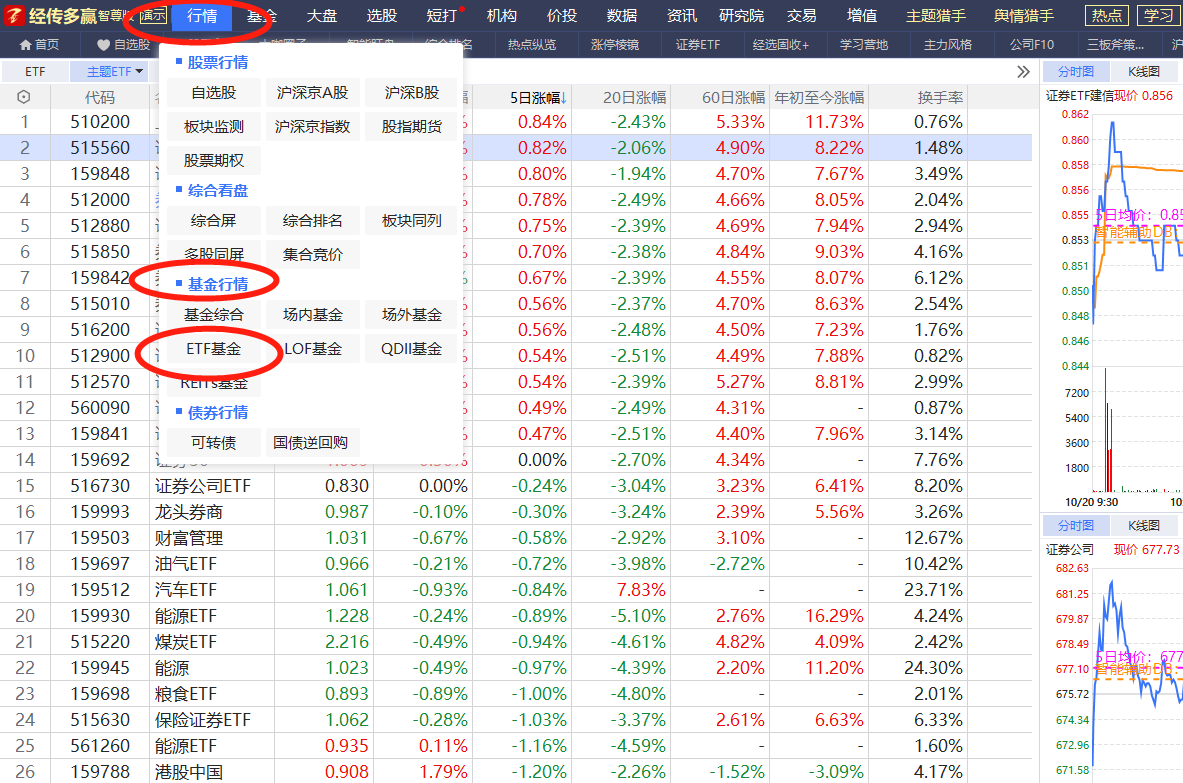
Task: Open the 短打 top menu
Action: pyautogui.click(x=441, y=16)
